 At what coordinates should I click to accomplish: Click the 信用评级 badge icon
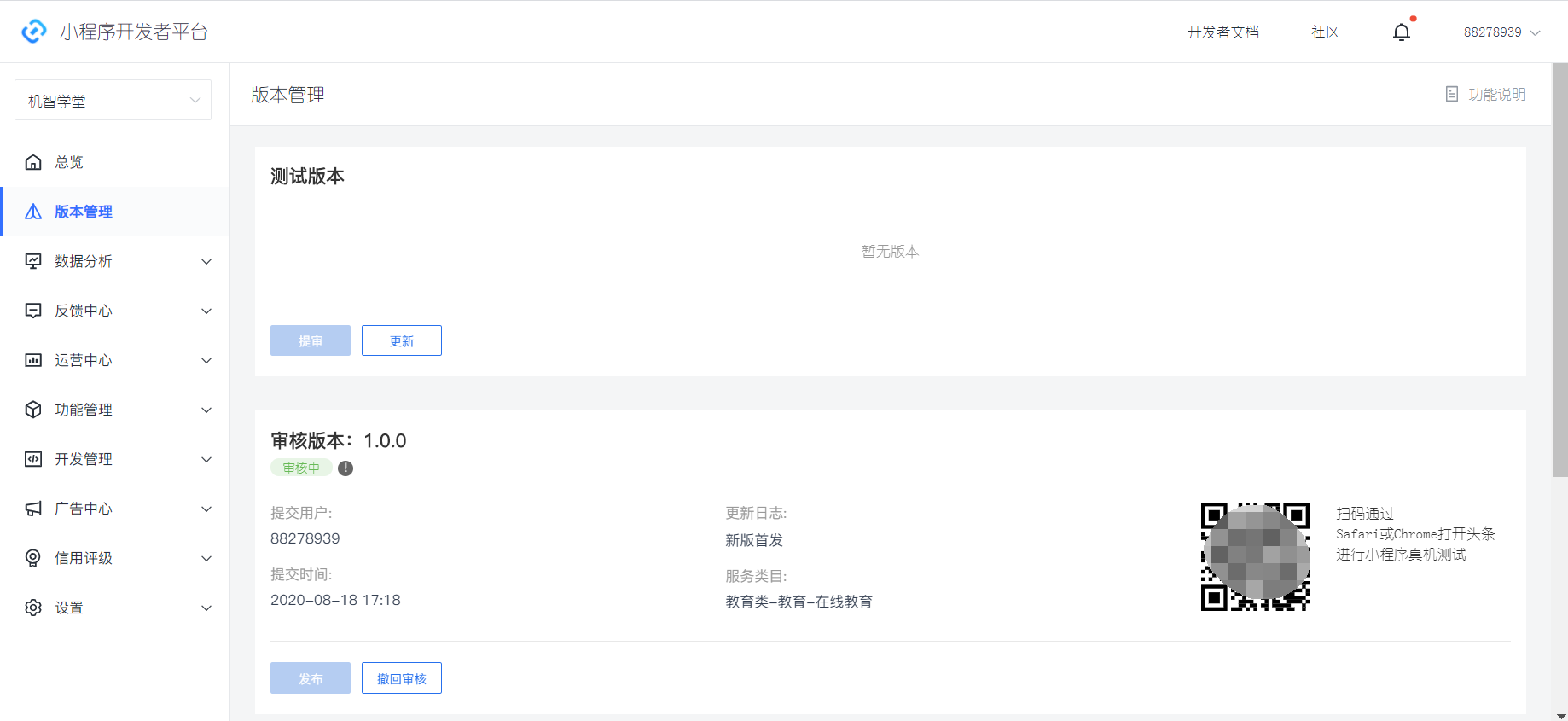33,558
